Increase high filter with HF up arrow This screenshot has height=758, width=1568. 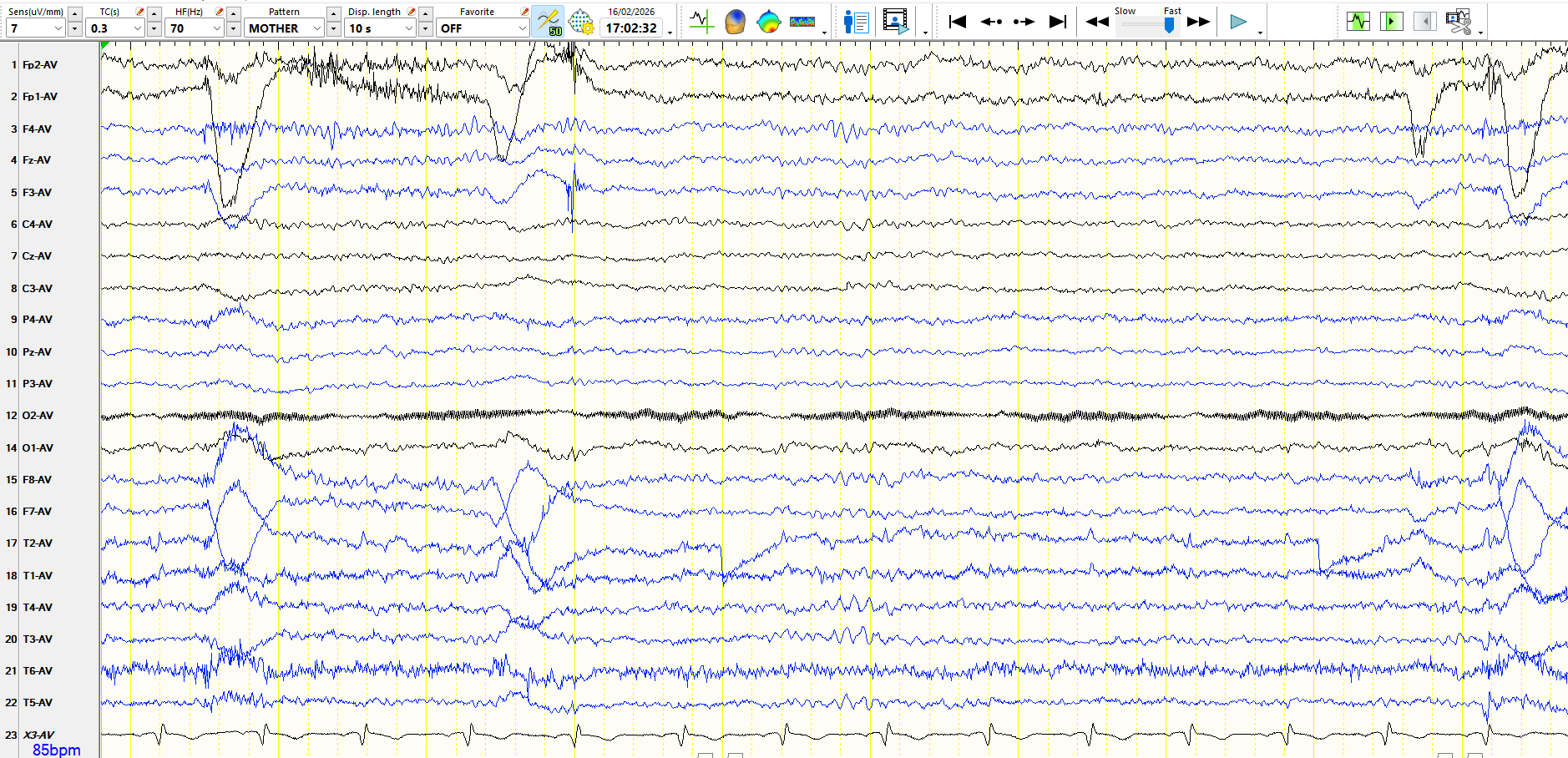coord(233,13)
